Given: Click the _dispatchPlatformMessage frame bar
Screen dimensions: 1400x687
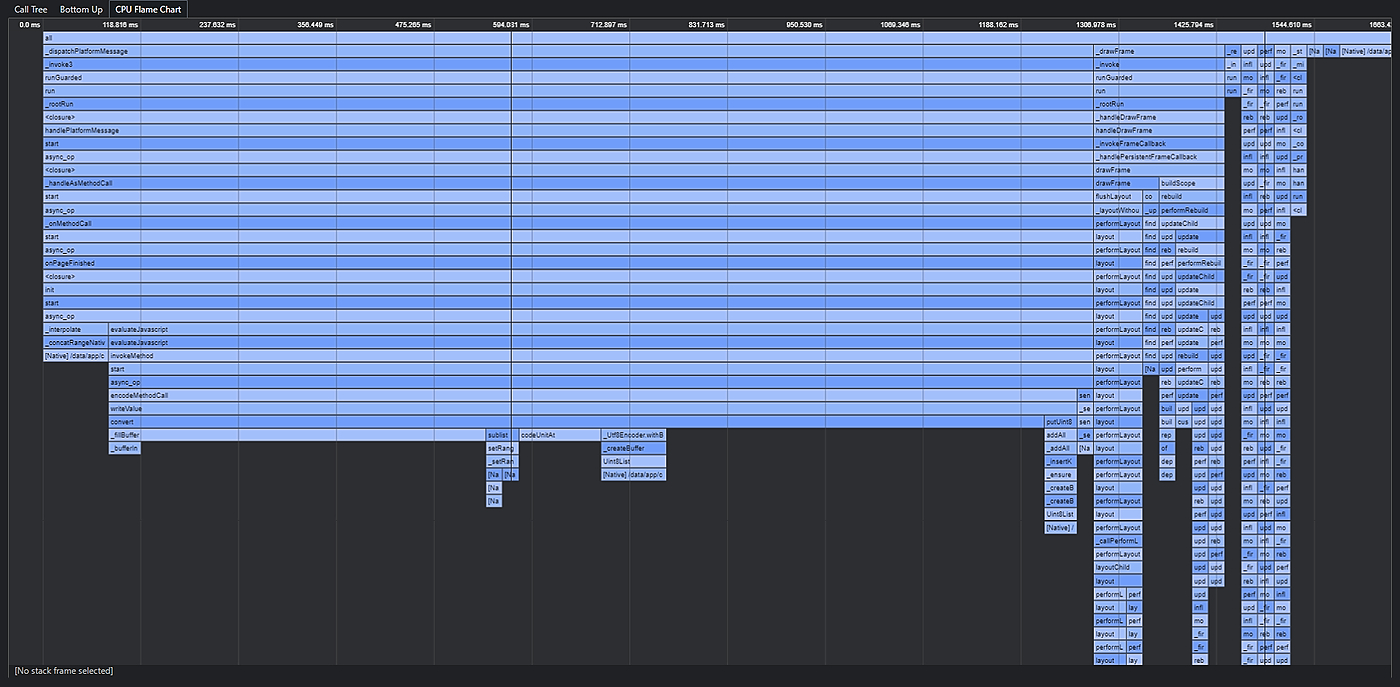Looking at the screenshot, I should click(568, 51).
